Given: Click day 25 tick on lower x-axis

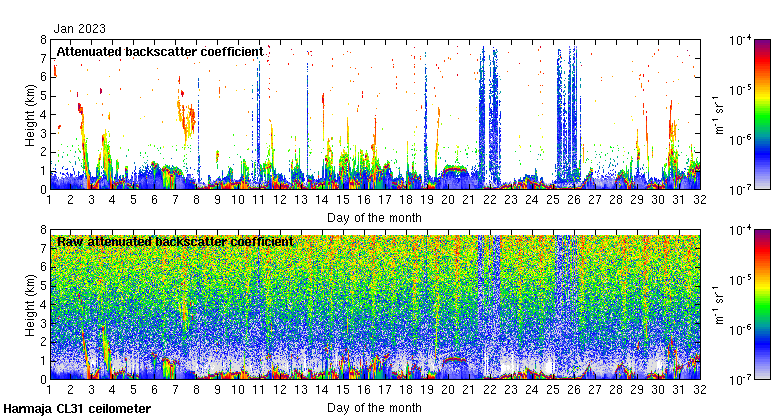Looking at the screenshot, I should point(553,390).
